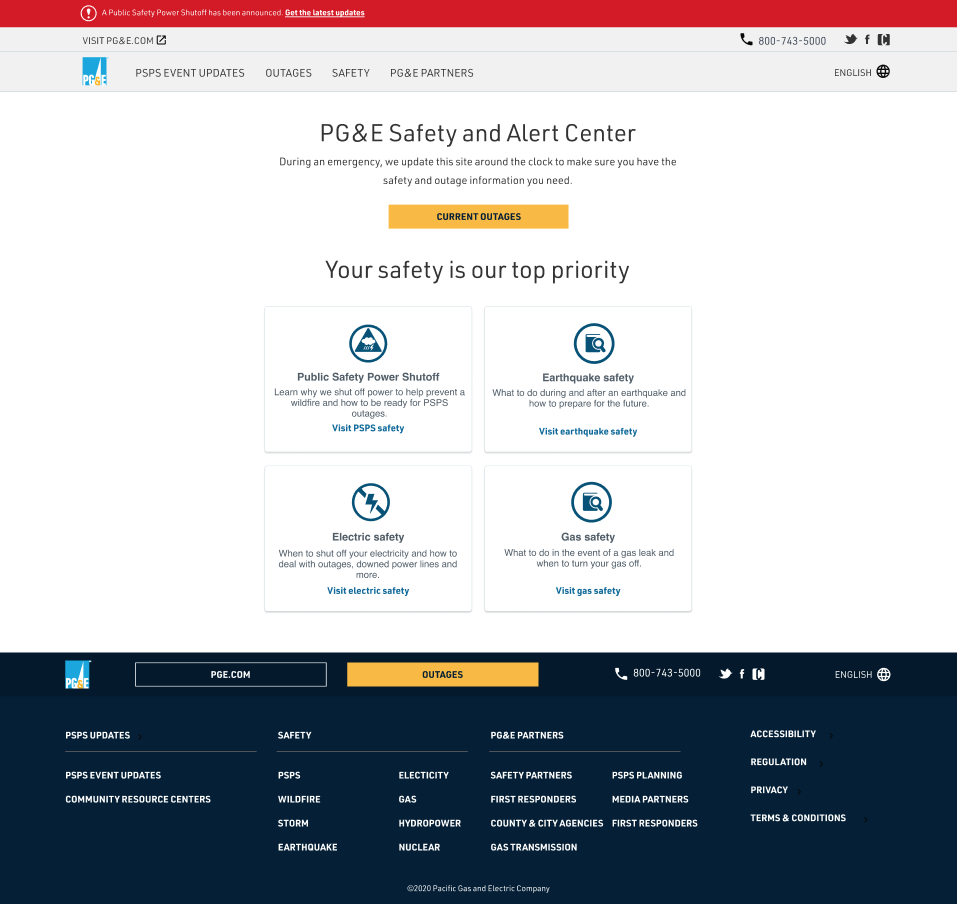Open COMMUNITY RESOURCE CENTERS footer link

[x=138, y=799]
